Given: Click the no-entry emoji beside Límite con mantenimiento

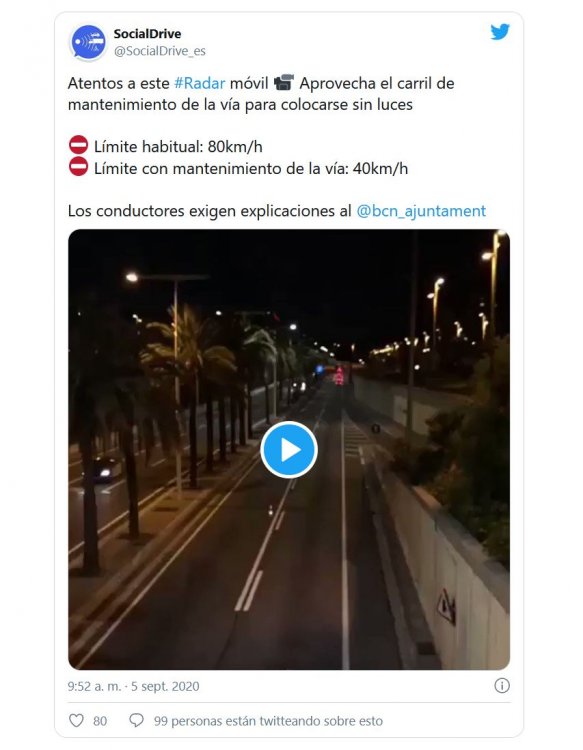Looking at the screenshot, I should click(x=78, y=166).
